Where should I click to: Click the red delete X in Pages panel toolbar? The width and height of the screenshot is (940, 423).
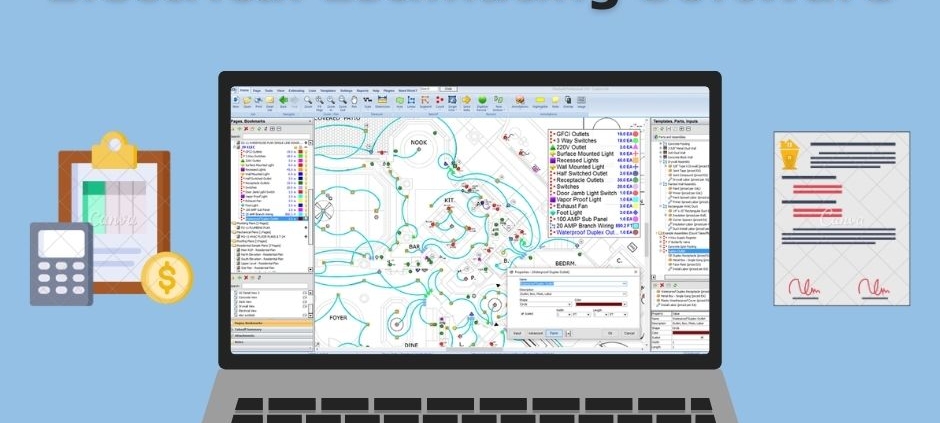246,129
